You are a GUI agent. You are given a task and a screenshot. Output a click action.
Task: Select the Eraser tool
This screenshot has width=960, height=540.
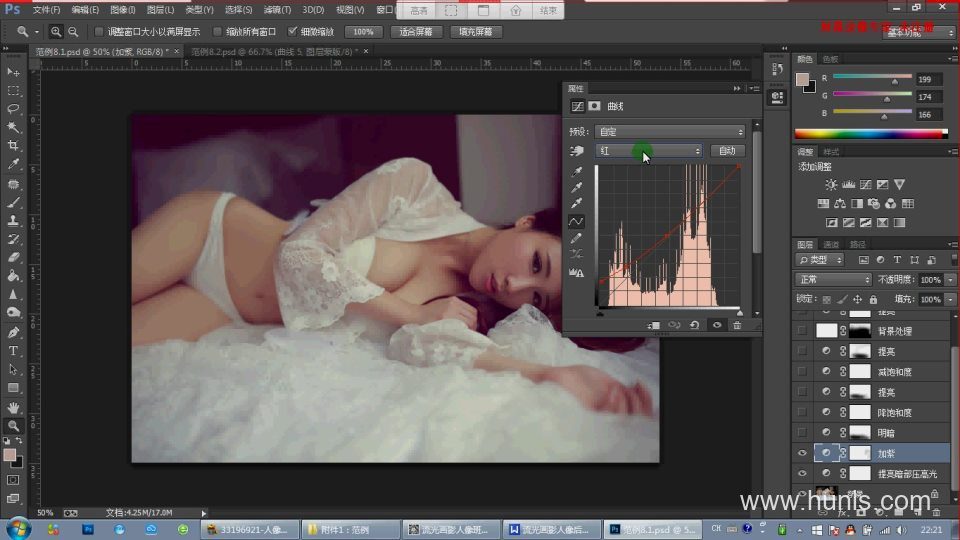point(13,257)
